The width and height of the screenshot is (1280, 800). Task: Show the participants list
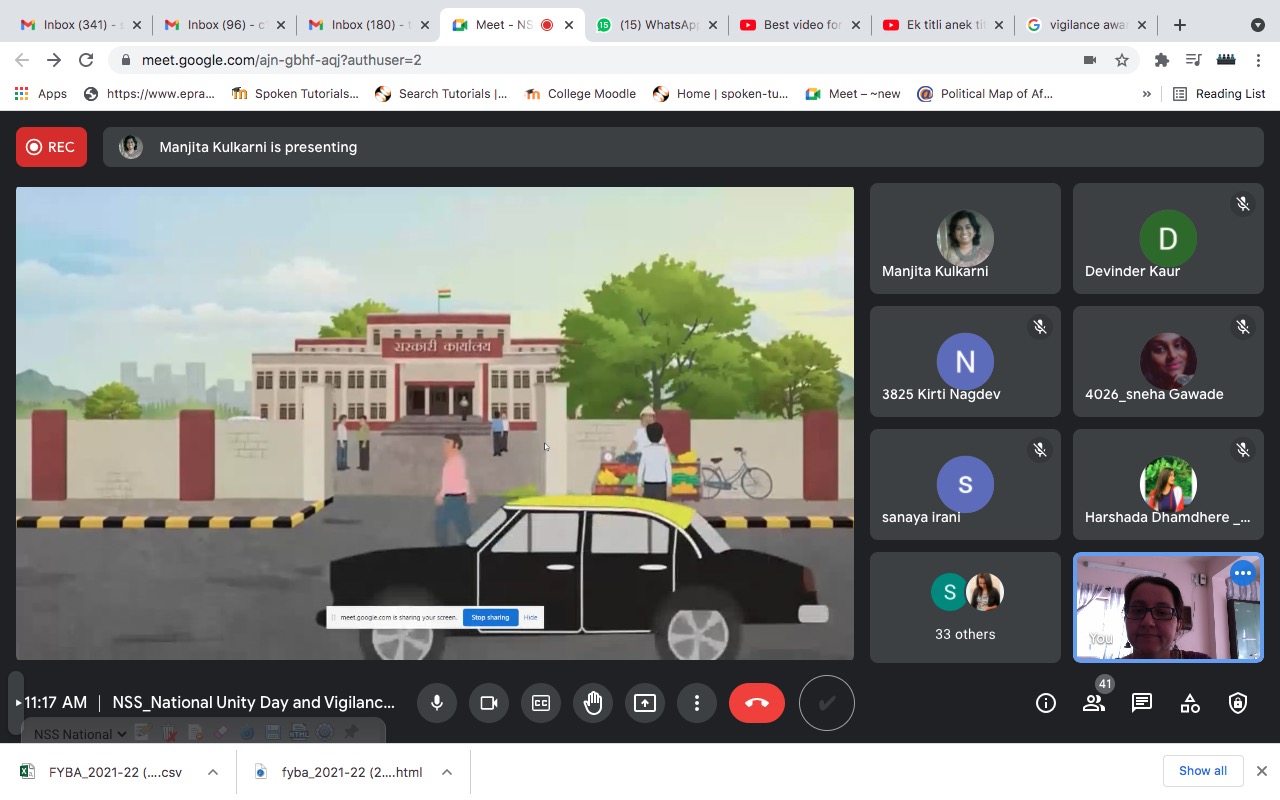click(1093, 703)
